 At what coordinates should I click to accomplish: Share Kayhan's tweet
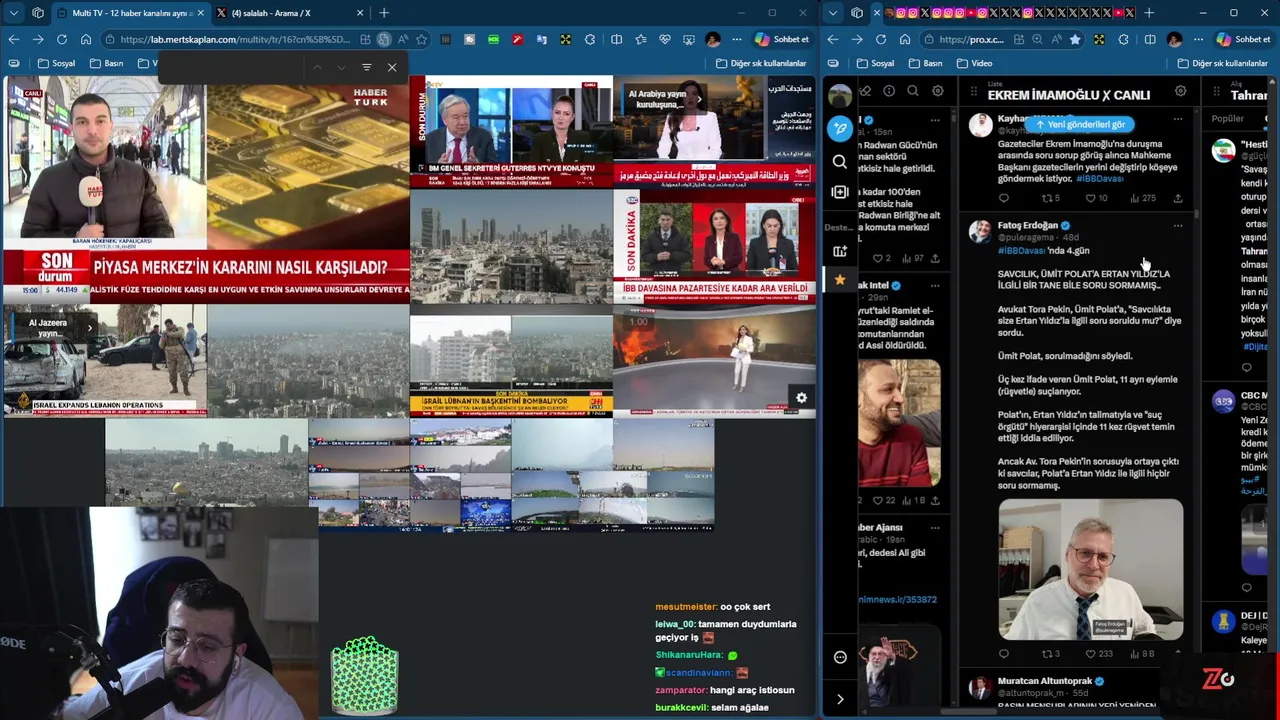click(1178, 198)
